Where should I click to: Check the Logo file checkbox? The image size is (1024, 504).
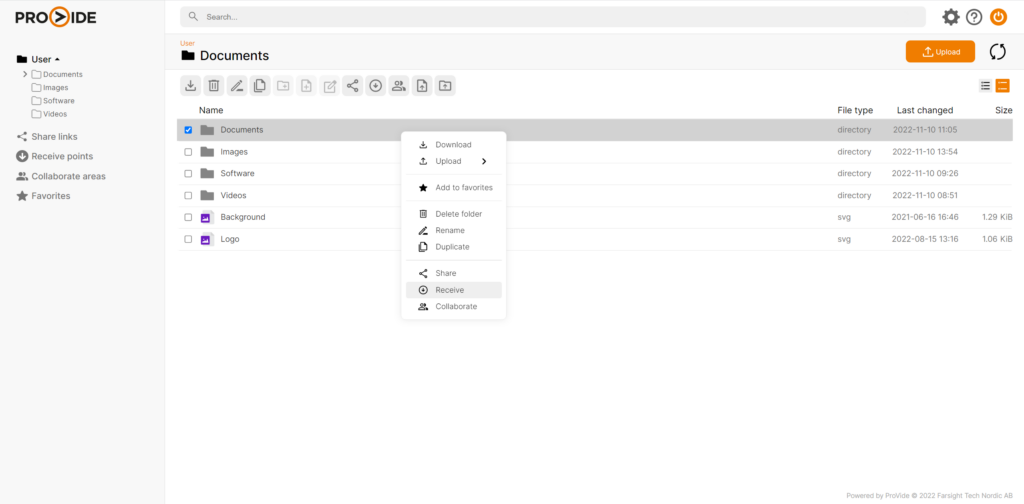point(188,239)
